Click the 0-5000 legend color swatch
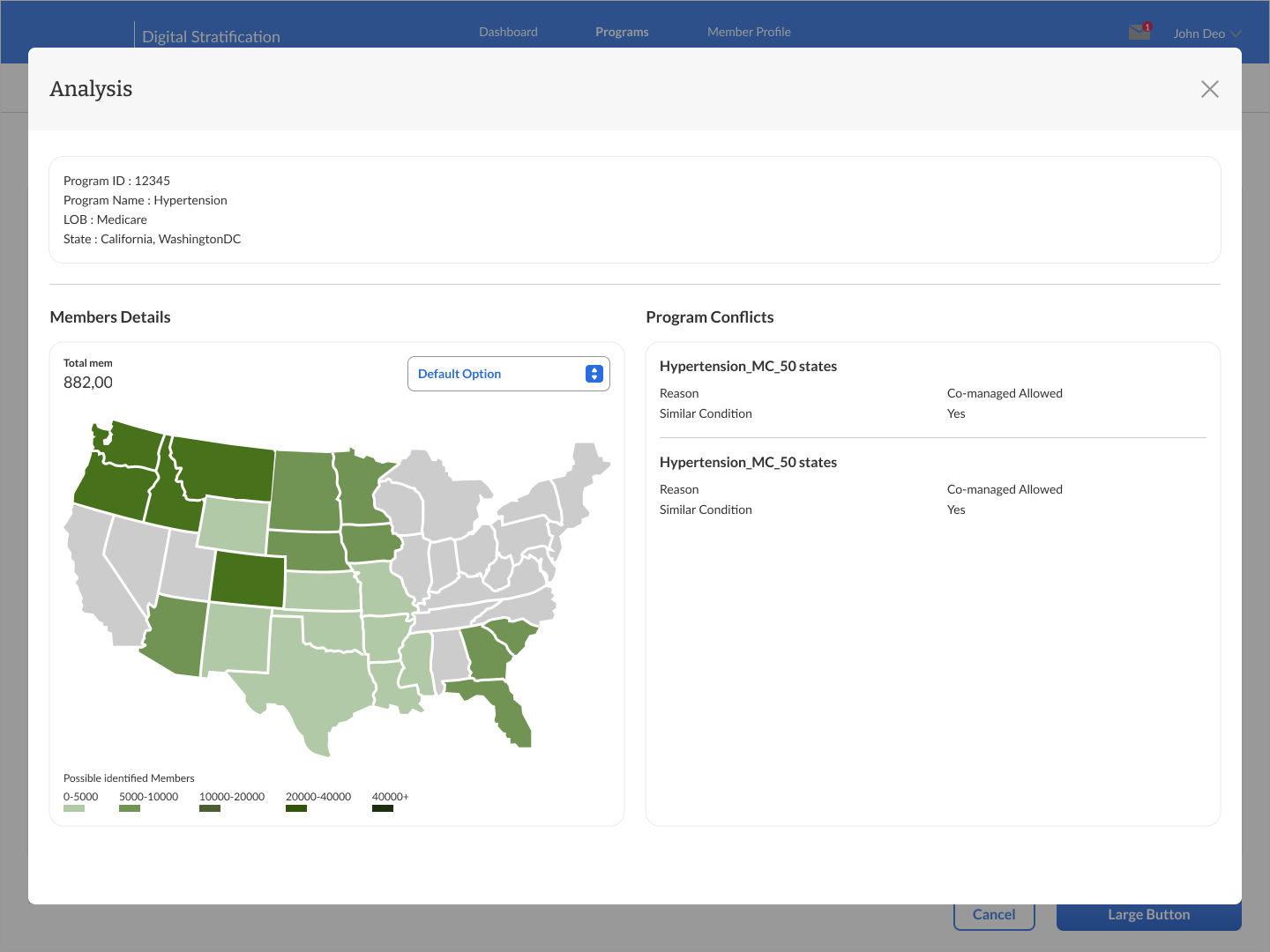This screenshot has height=952, width=1270. click(x=74, y=807)
